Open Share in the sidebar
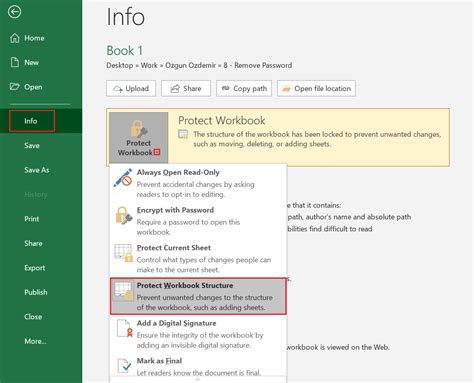Viewport: 474px width, 383px height. click(x=41, y=243)
